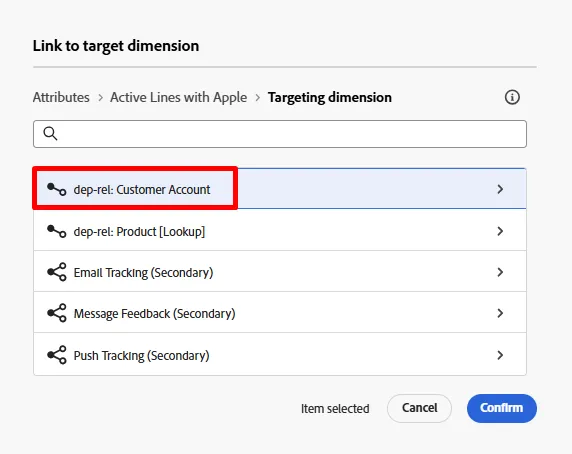Confirm the selected target dimension
Image resolution: width=572 pixels, height=454 pixels.
point(502,408)
